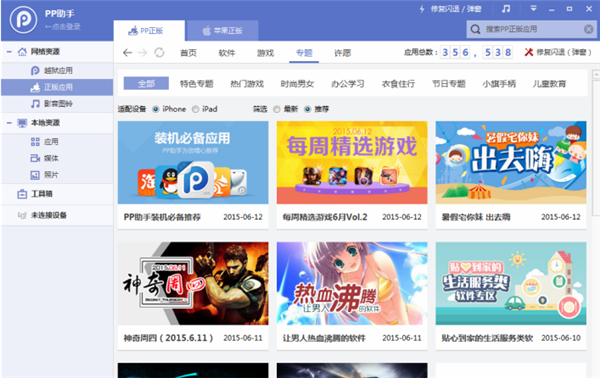Screen dimensions: 600x378
Task: Collapse the 网络资源 section
Action: (x=9, y=51)
